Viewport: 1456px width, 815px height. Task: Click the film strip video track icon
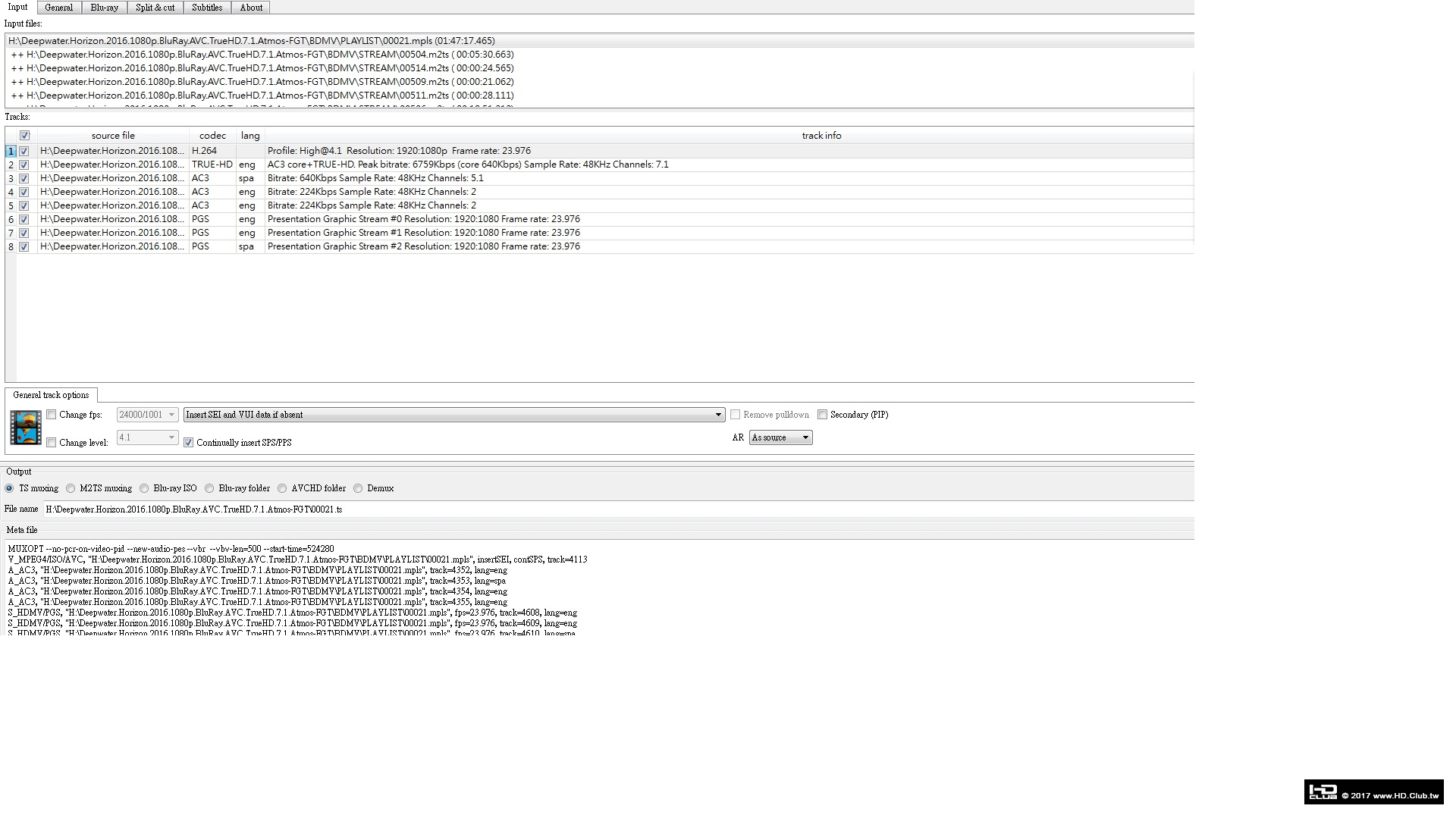click(26, 428)
